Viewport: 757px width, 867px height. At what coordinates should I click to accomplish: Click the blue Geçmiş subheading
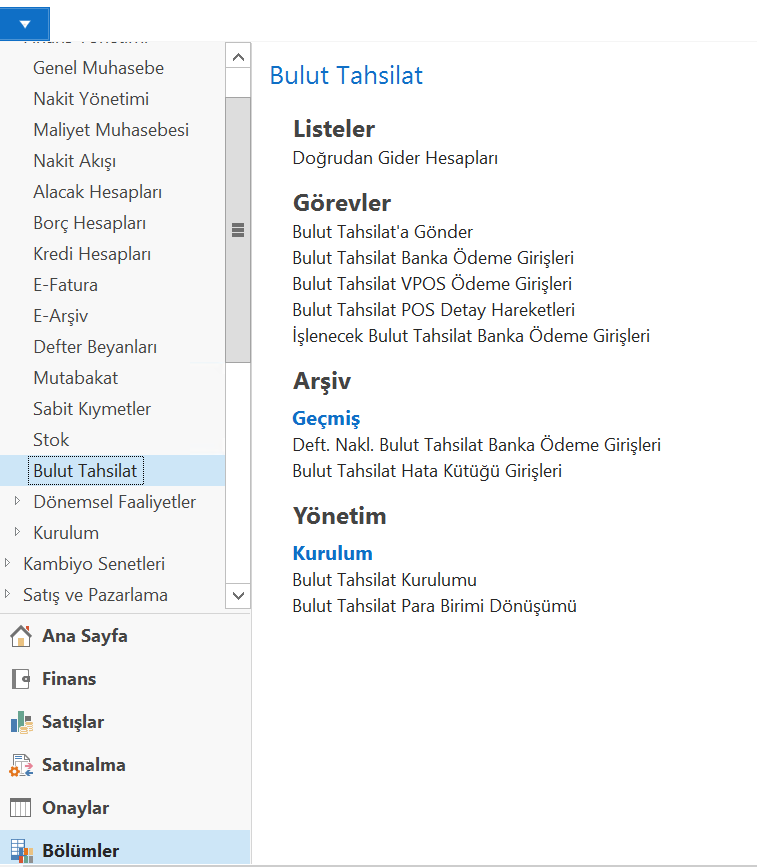[326, 418]
